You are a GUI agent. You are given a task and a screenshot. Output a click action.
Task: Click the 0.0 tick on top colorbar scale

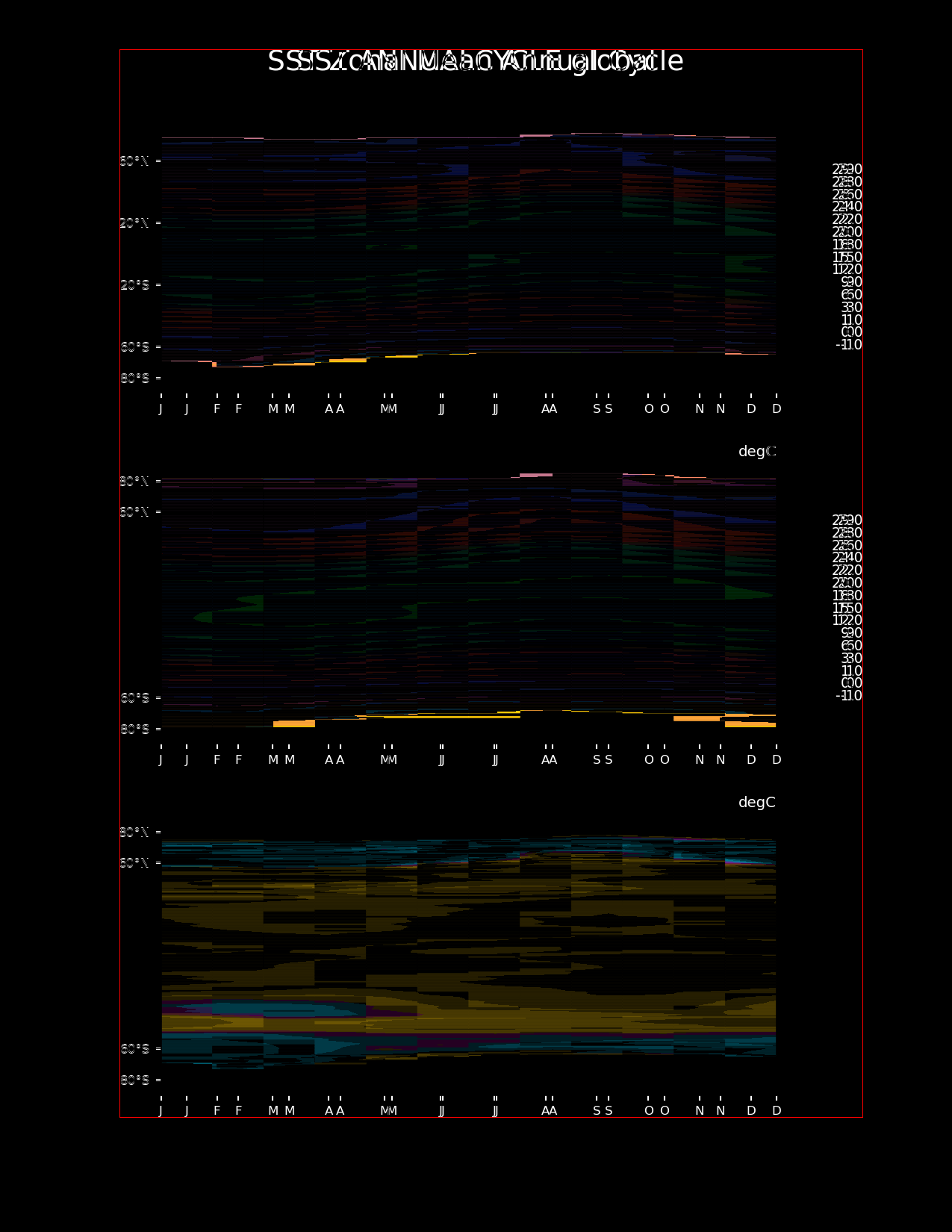click(x=851, y=332)
